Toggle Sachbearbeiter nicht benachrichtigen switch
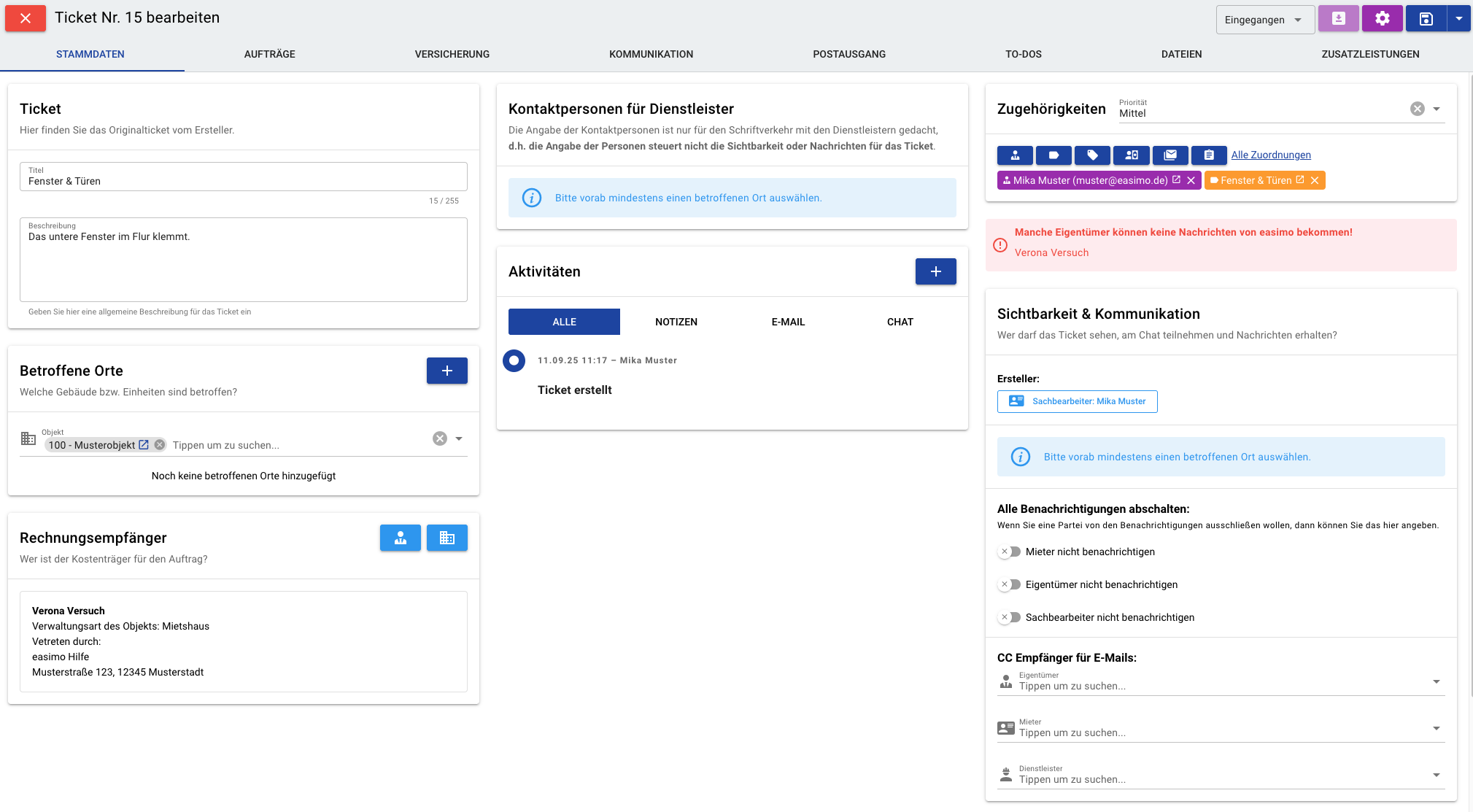The height and width of the screenshot is (812, 1473). tap(1010, 617)
